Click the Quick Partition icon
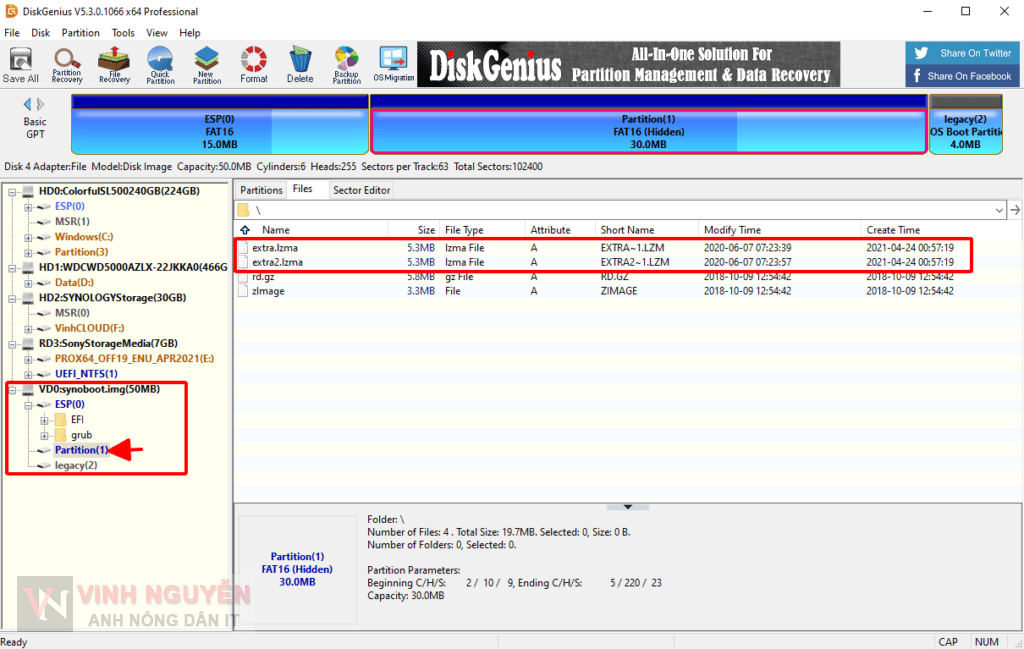 [160, 64]
